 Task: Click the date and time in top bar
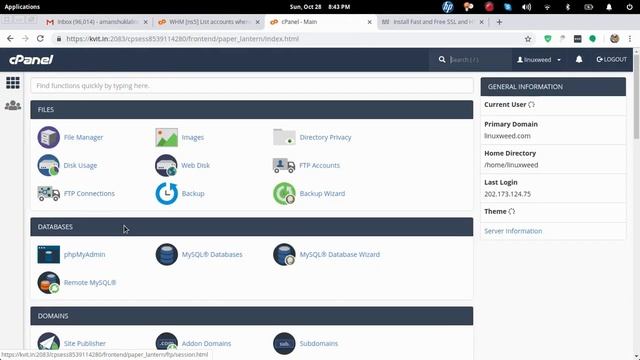click(x=320, y=7)
